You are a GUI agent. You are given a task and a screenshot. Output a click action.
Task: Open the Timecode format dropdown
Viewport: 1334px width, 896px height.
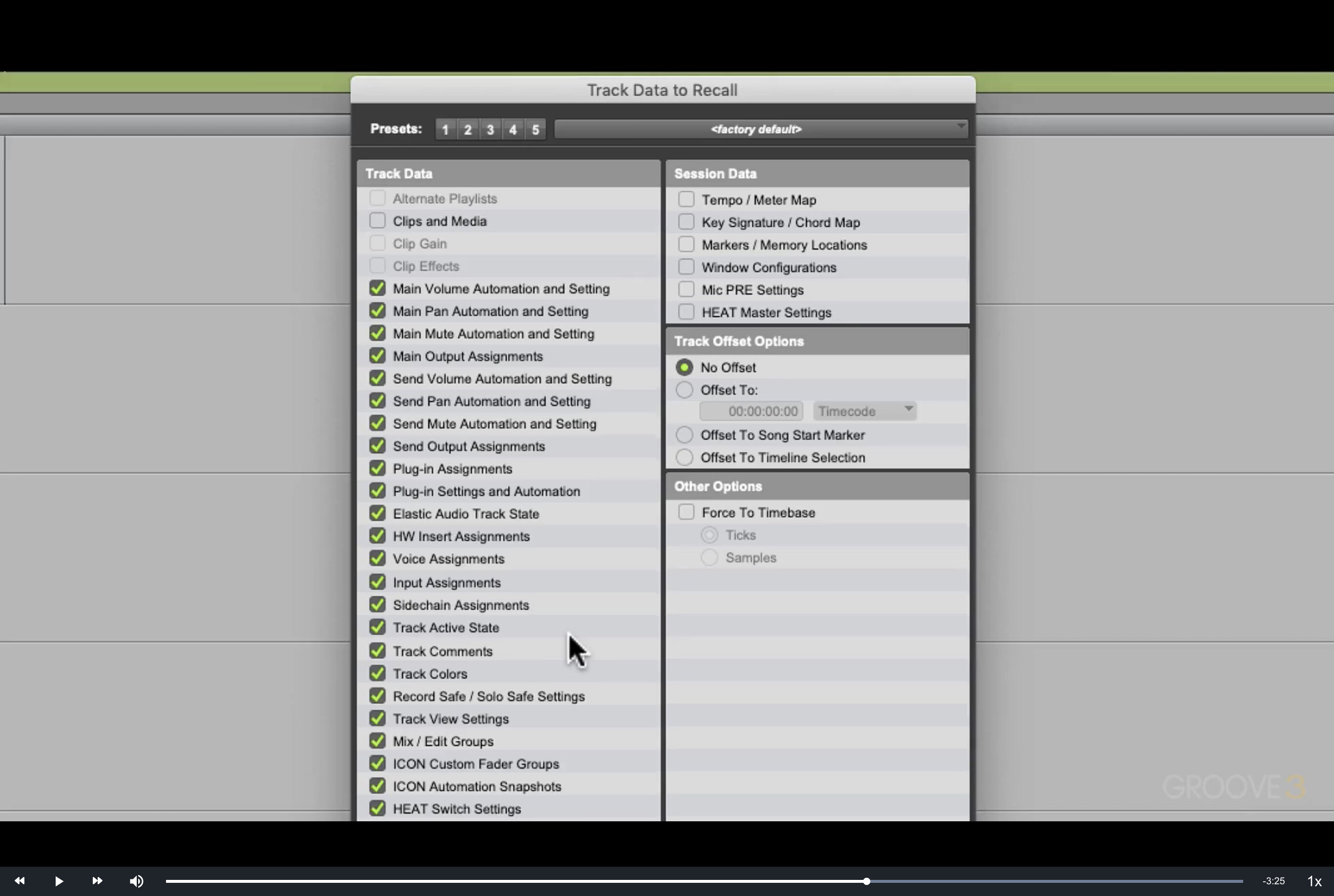[864, 411]
